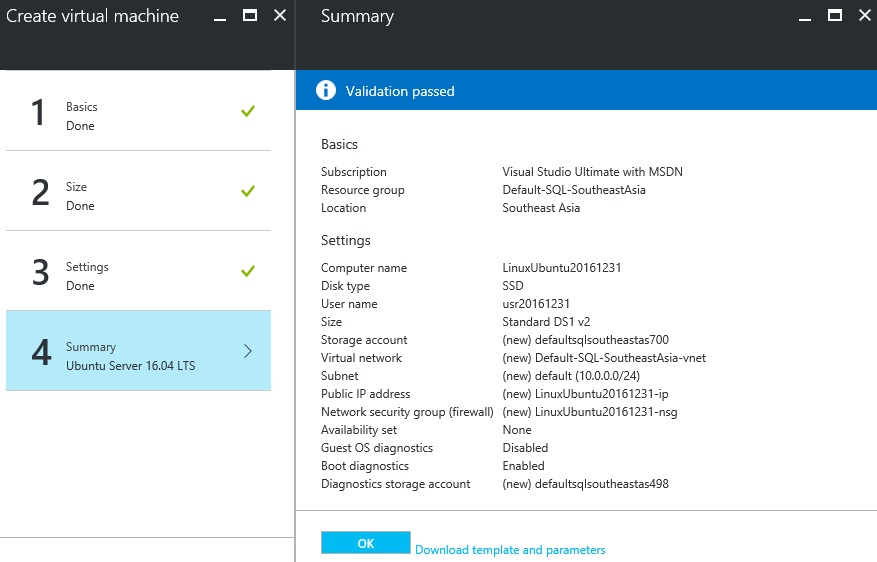Close the Summary blade

click(864, 15)
